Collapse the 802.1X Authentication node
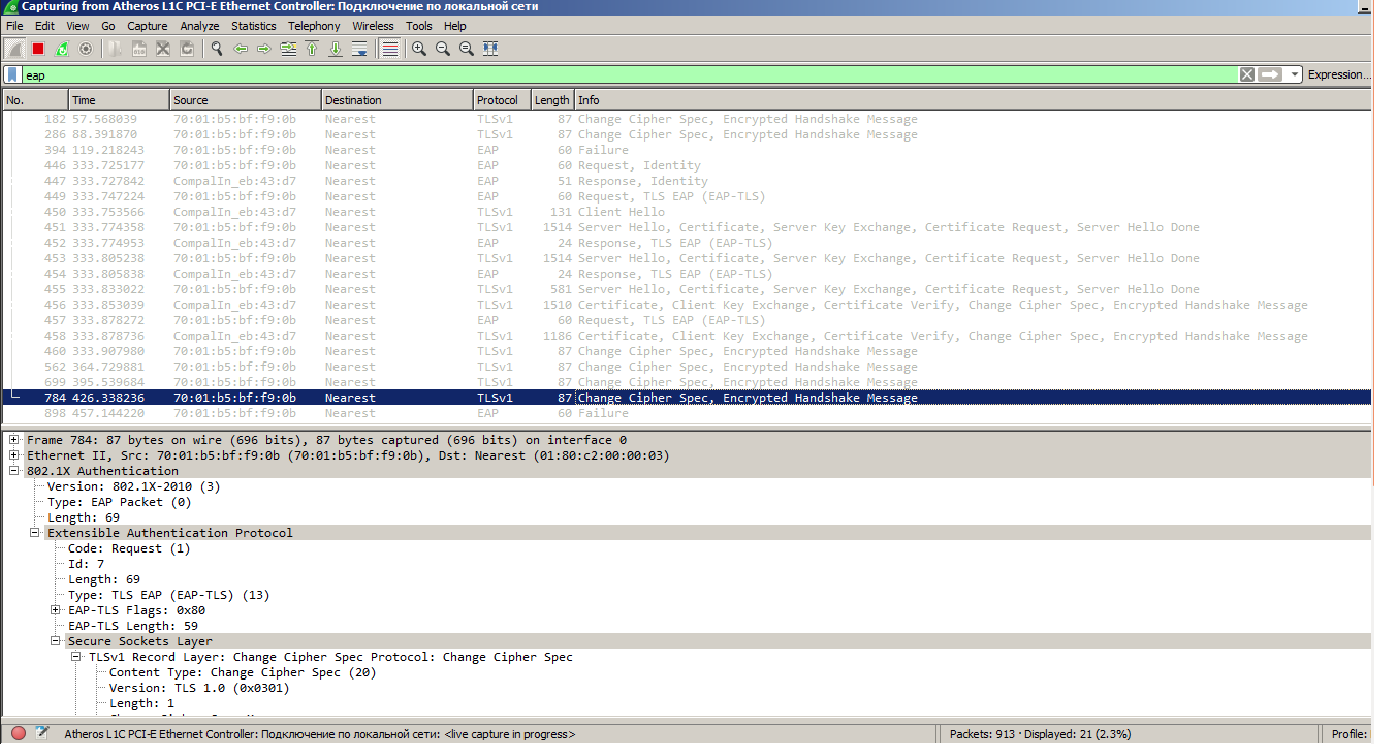 point(14,471)
